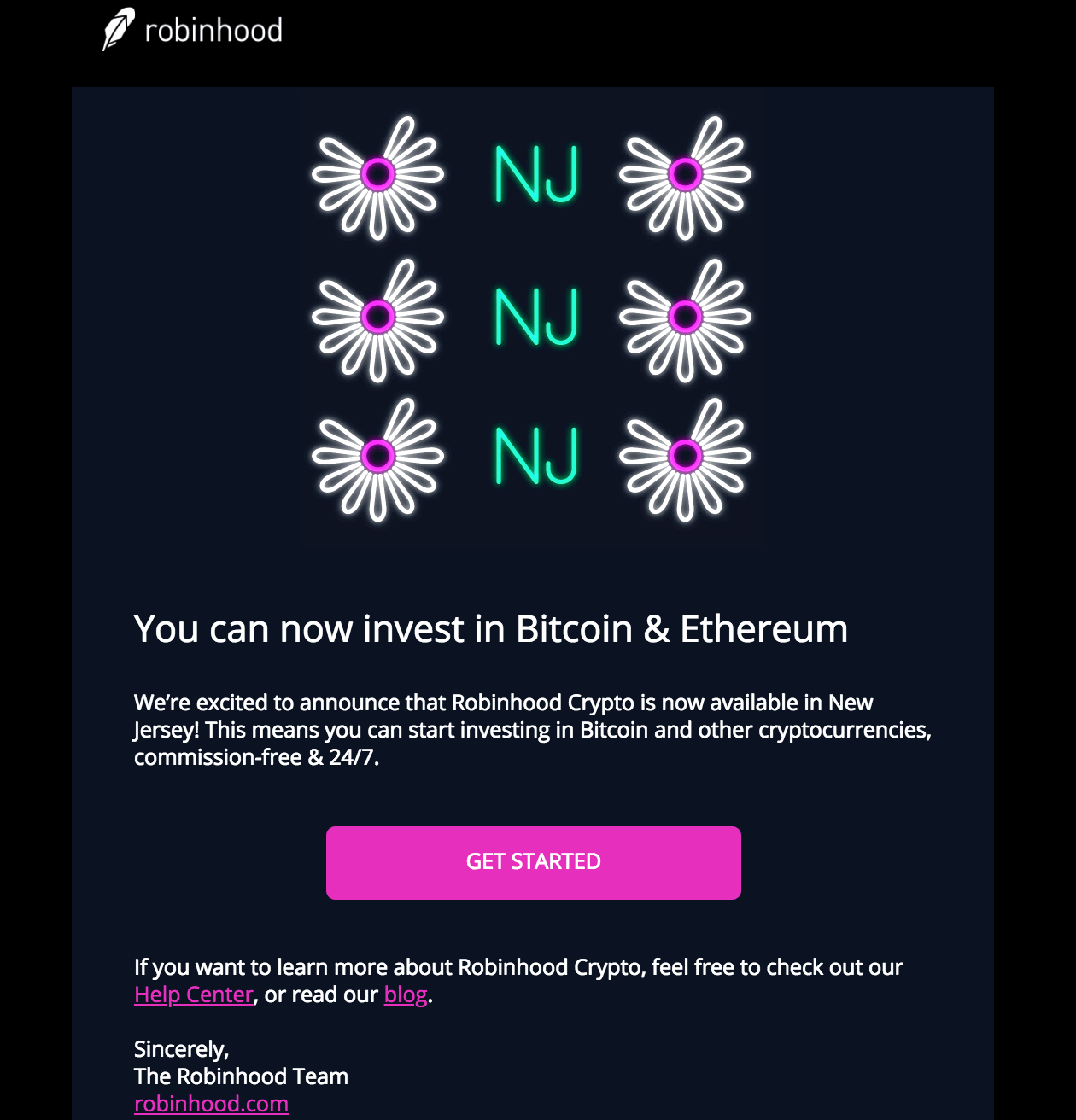Click the third-row neon NJ letters

536,456
